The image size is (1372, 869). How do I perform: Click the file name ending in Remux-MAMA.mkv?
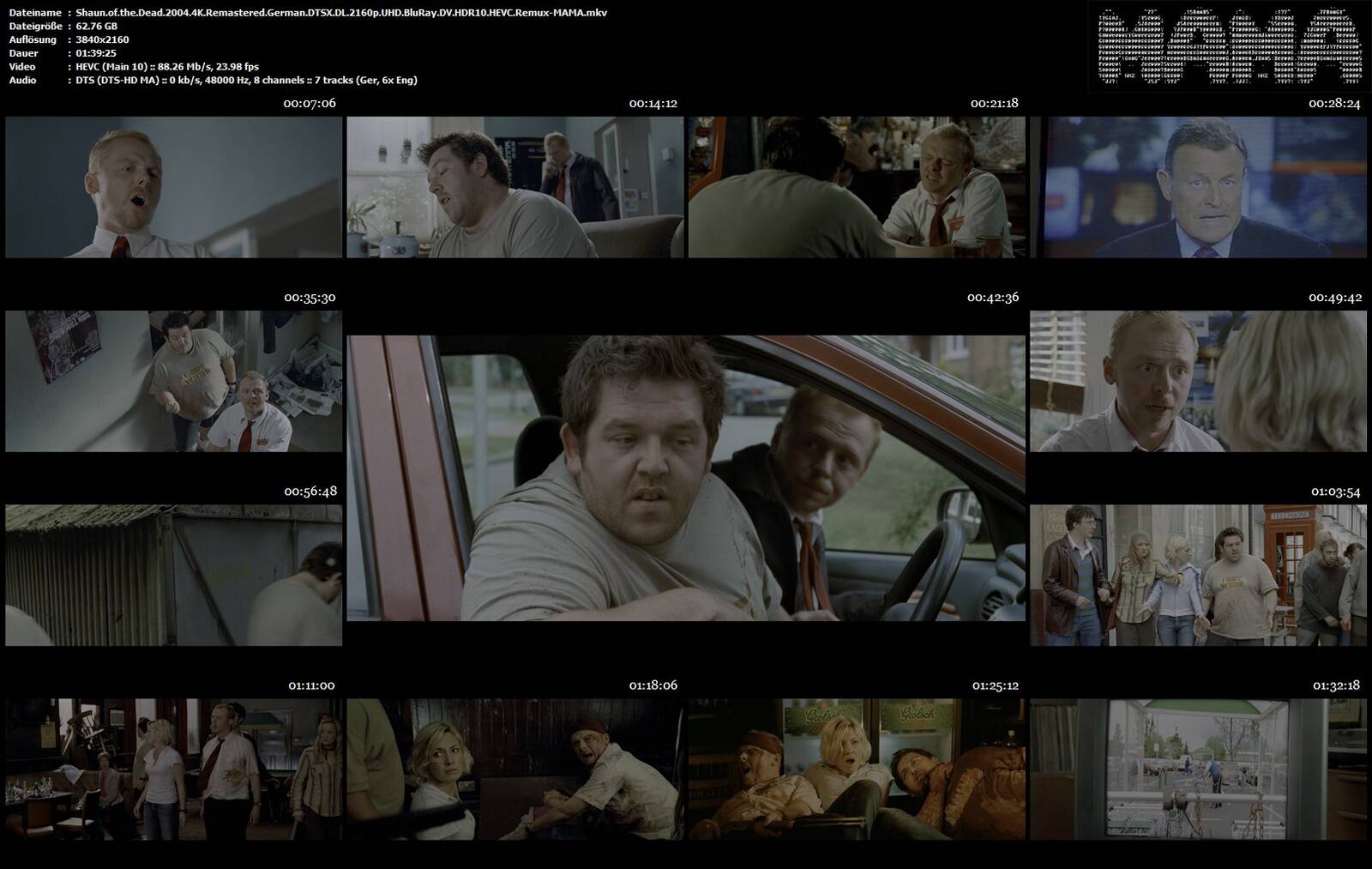pos(341,13)
